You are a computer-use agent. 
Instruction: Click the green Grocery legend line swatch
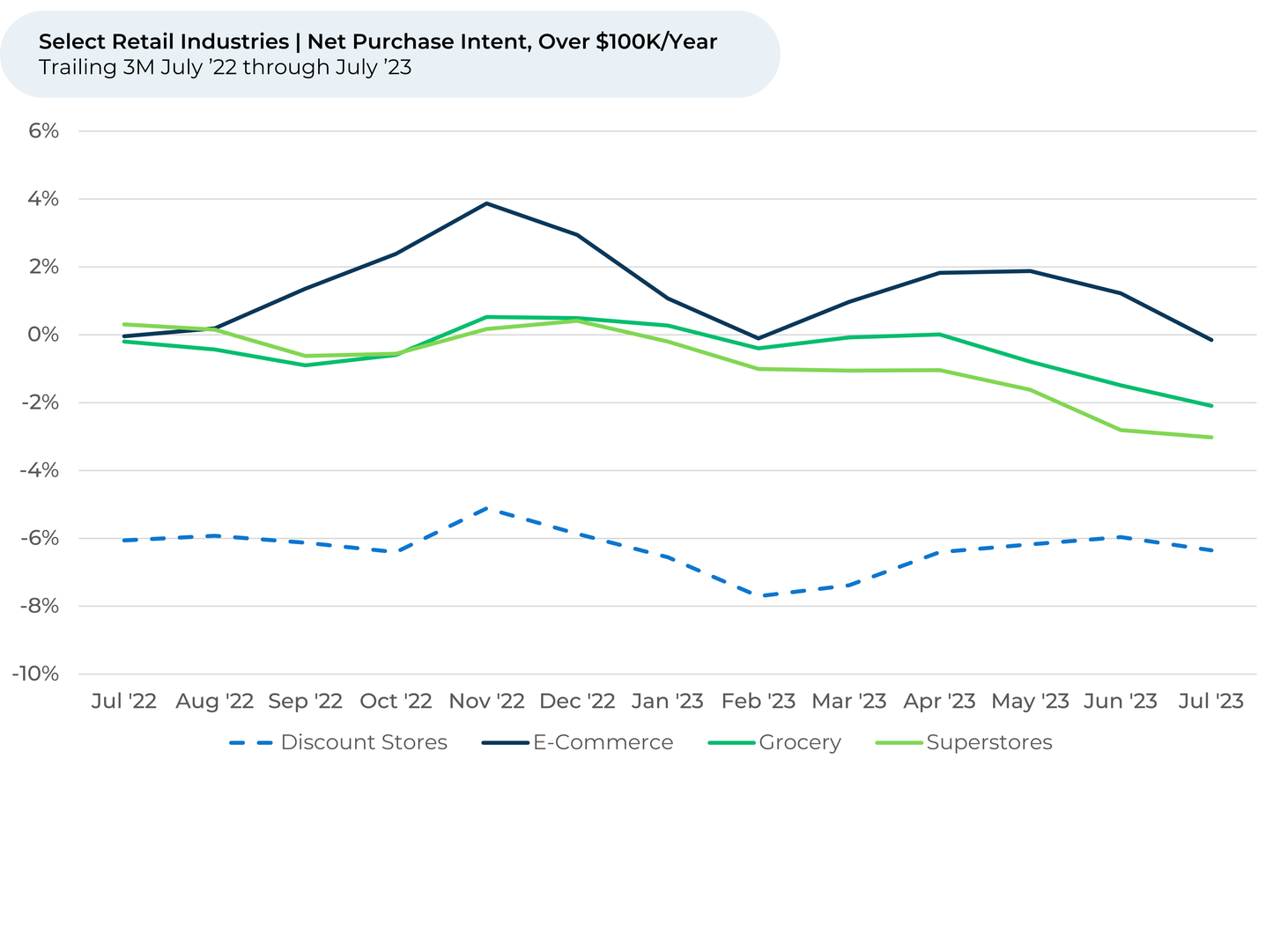pyautogui.click(x=731, y=743)
